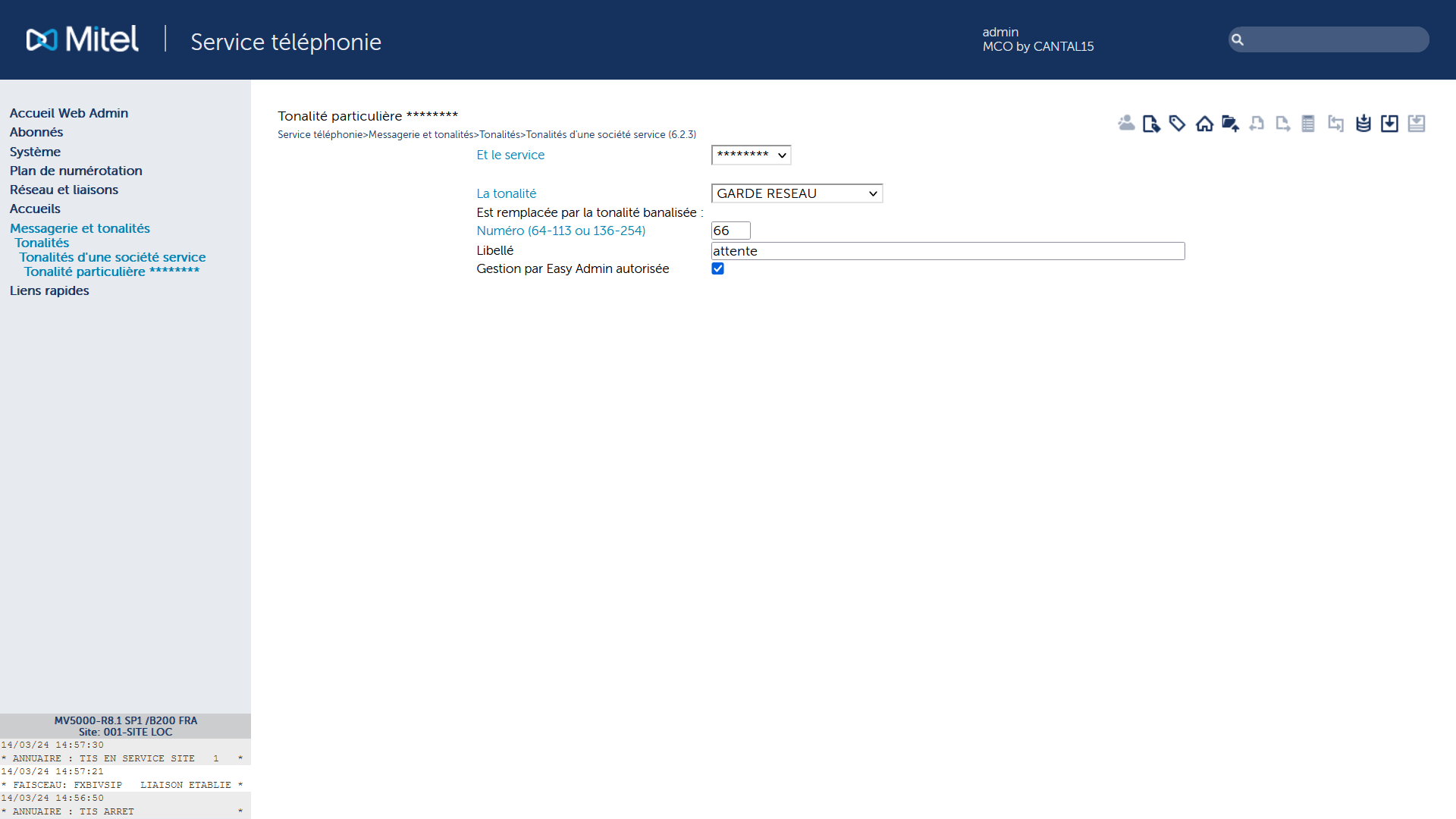Click the greyed user profile toolbar icon
The width and height of the screenshot is (1456, 819).
(1126, 123)
